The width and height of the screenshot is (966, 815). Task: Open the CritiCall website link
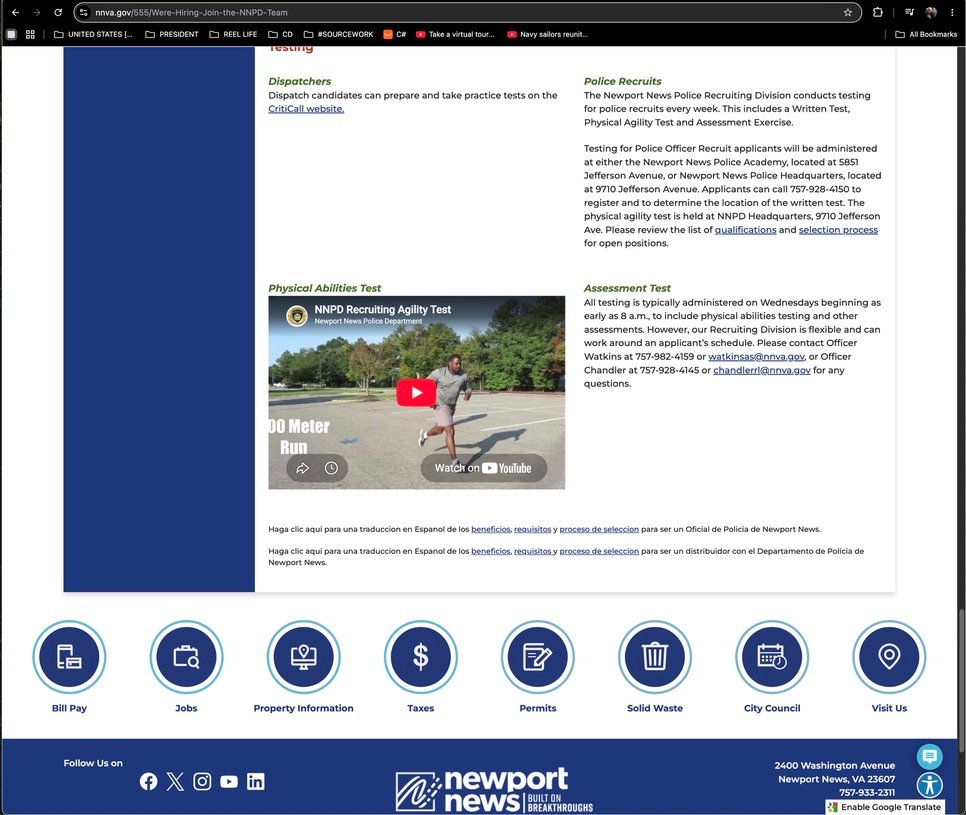306,109
